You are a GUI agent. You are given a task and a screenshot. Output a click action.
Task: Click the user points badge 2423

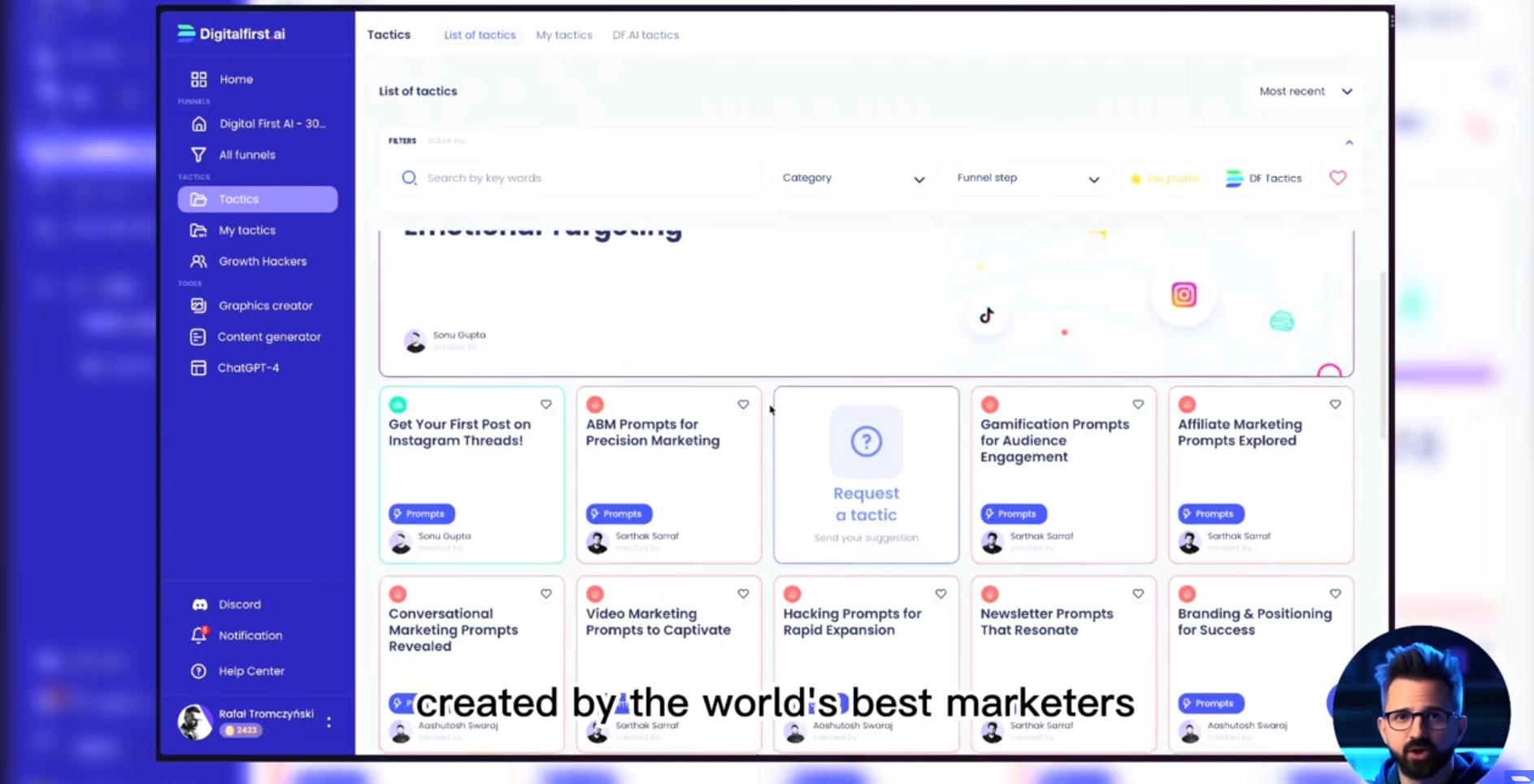pos(241,730)
